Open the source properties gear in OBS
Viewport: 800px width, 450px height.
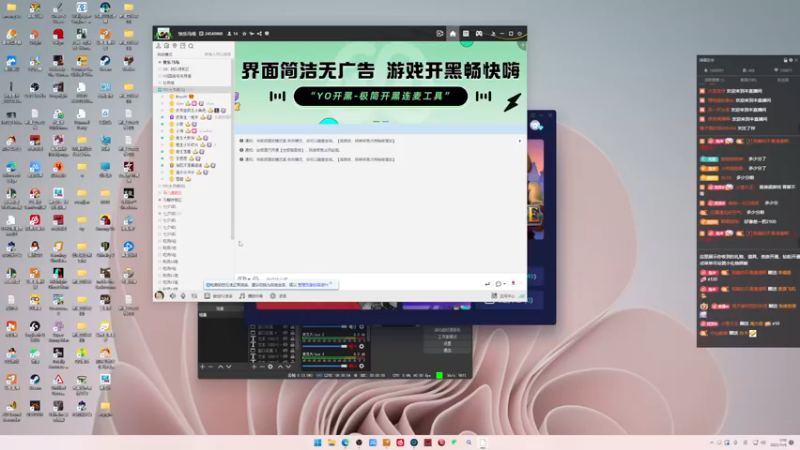(x=270, y=366)
